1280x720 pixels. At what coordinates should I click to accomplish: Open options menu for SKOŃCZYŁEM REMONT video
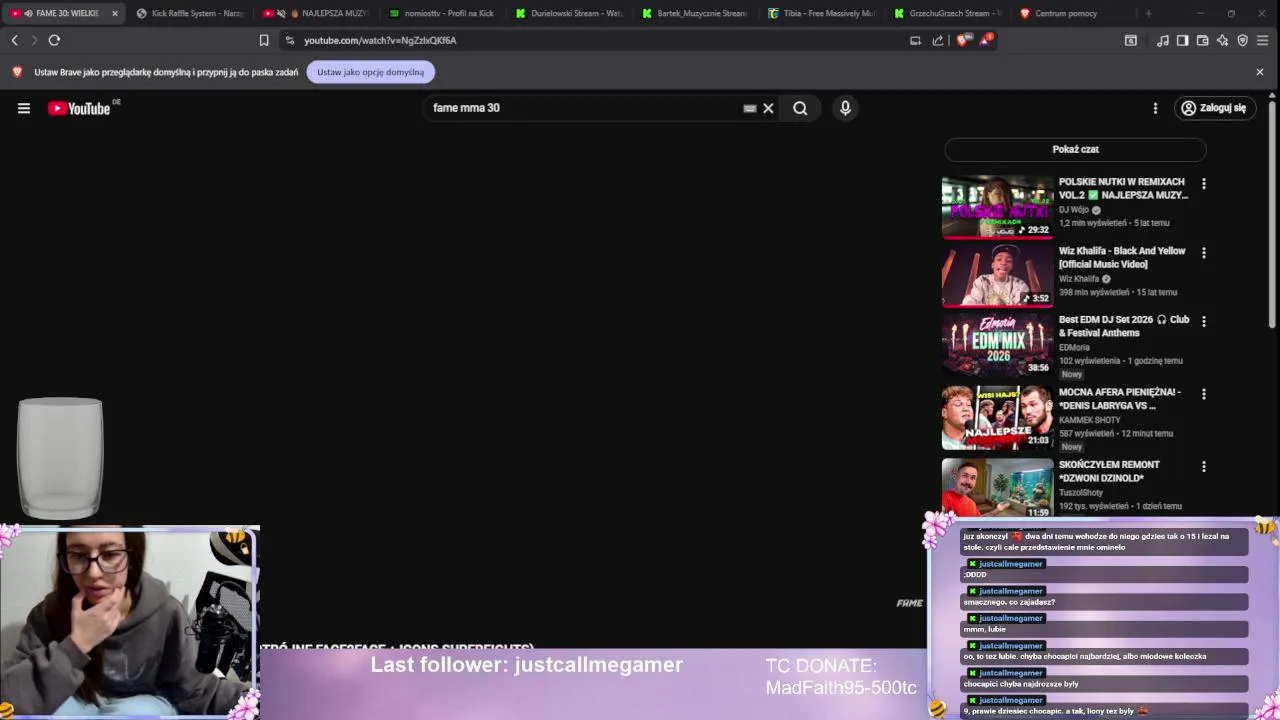point(1203,466)
